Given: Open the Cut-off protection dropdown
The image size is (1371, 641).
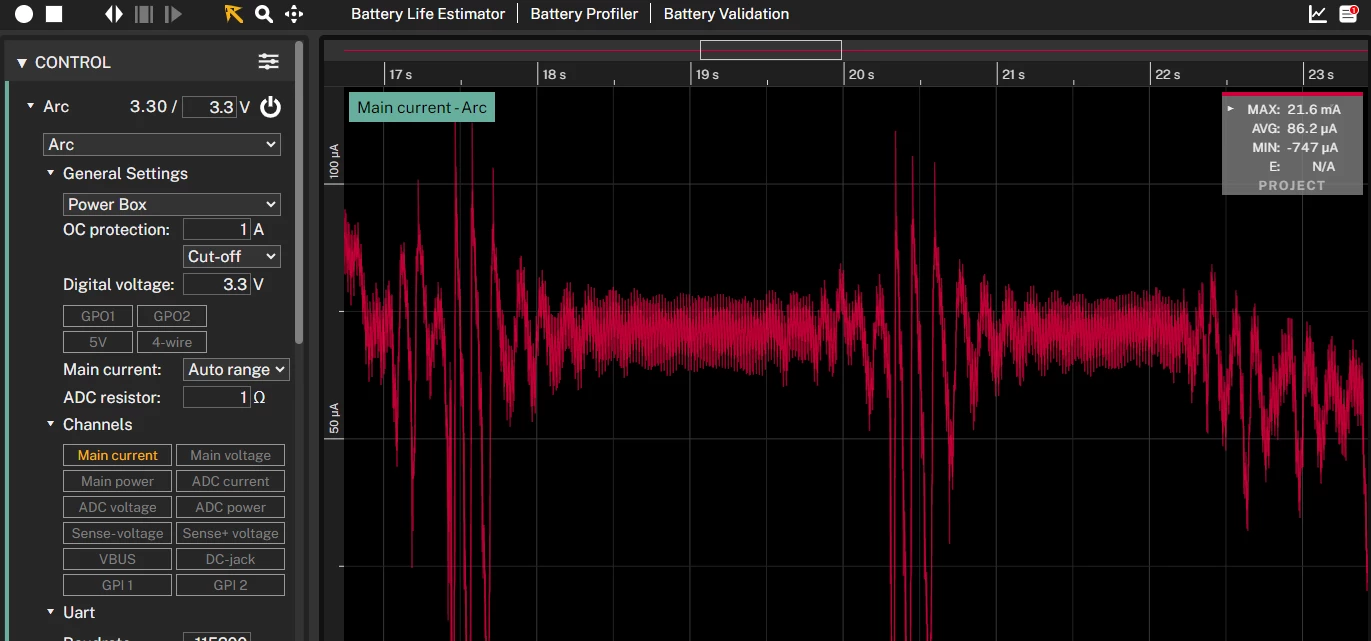Looking at the screenshot, I should (232, 256).
